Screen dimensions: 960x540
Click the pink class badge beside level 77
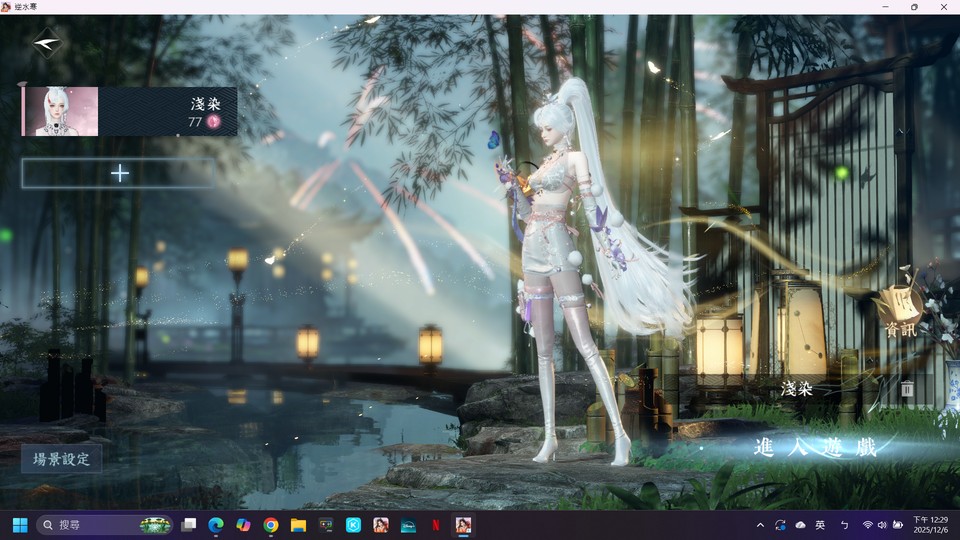point(213,122)
